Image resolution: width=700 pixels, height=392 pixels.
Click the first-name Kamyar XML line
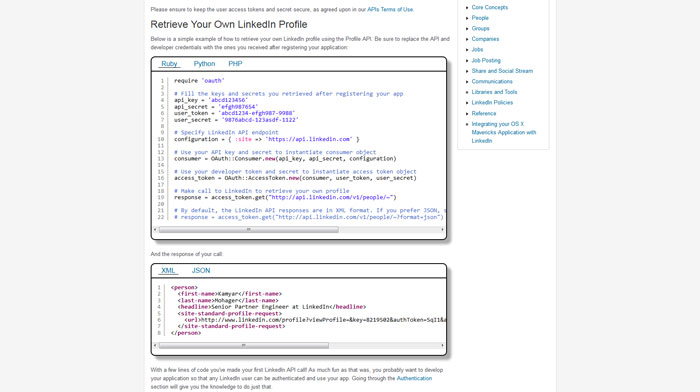pyautogui.click(x=229, y=294)
